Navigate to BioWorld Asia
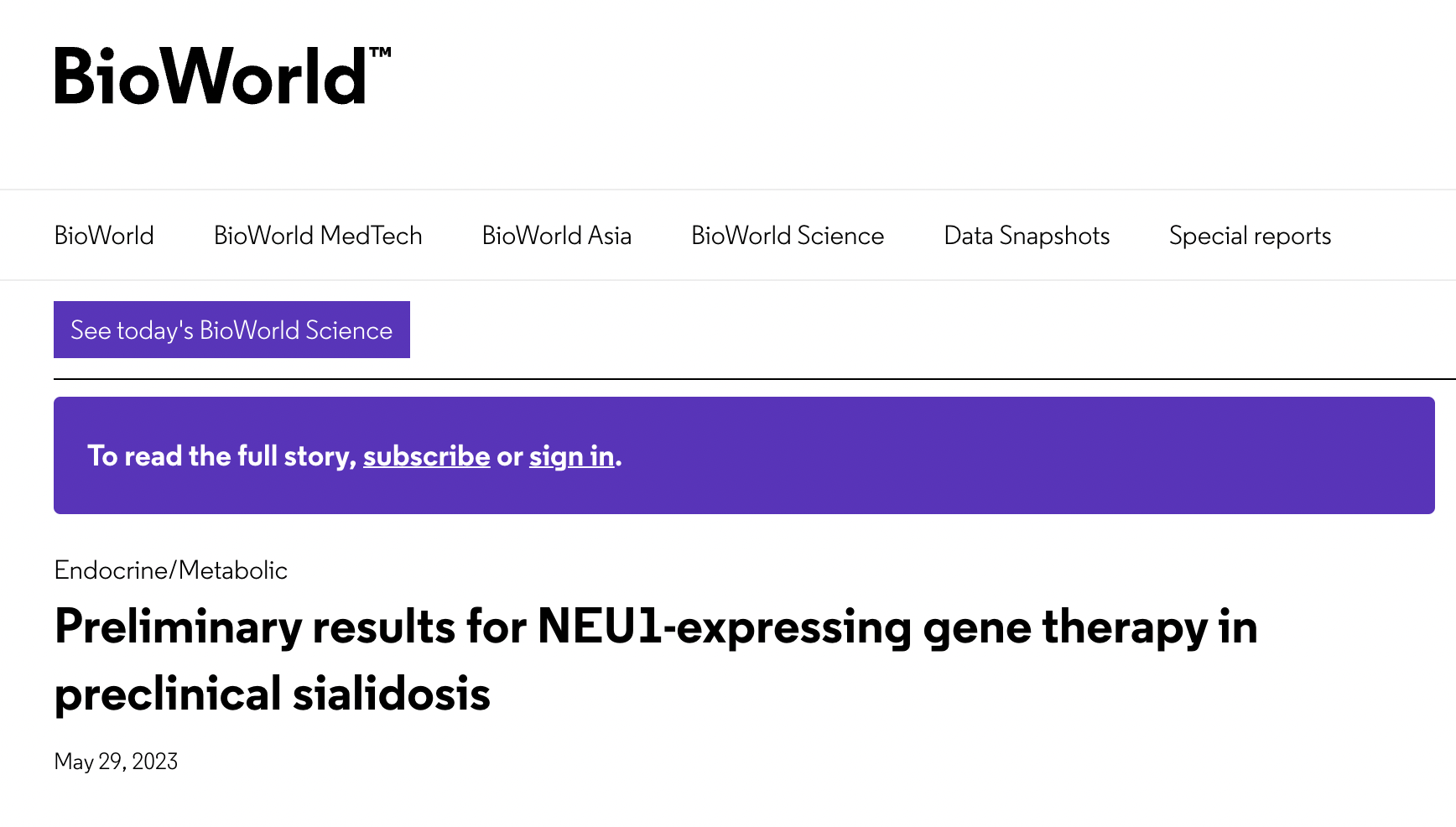 point(556,236)
